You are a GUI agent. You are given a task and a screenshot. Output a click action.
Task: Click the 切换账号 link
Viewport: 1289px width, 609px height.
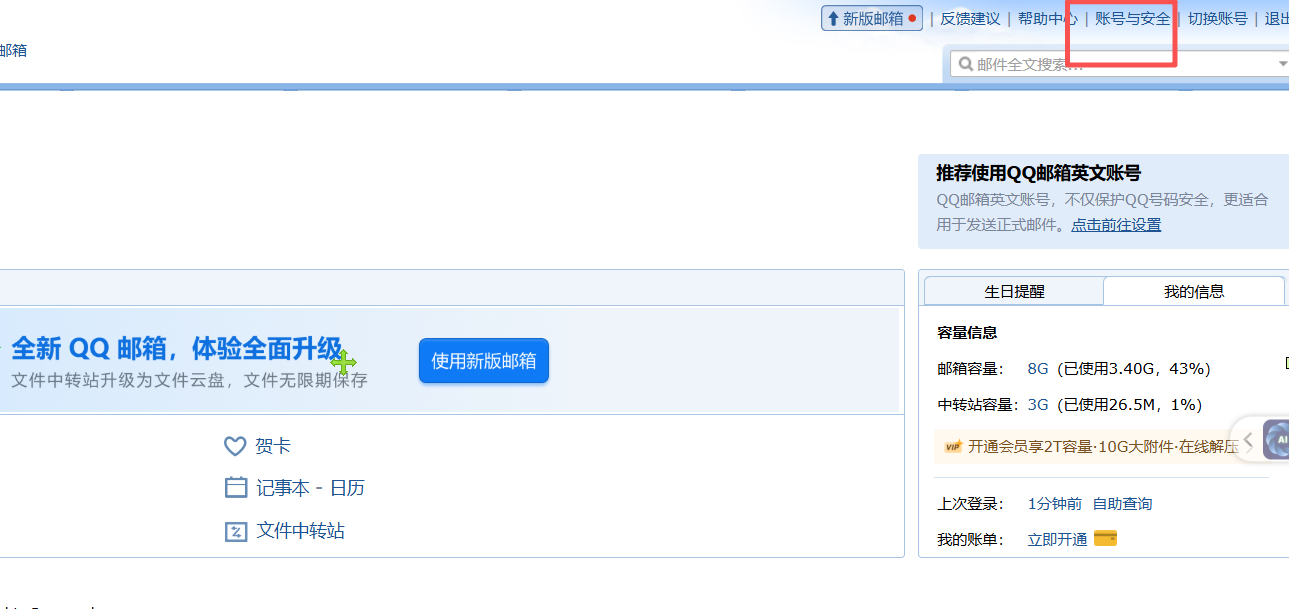point(1217,18)
